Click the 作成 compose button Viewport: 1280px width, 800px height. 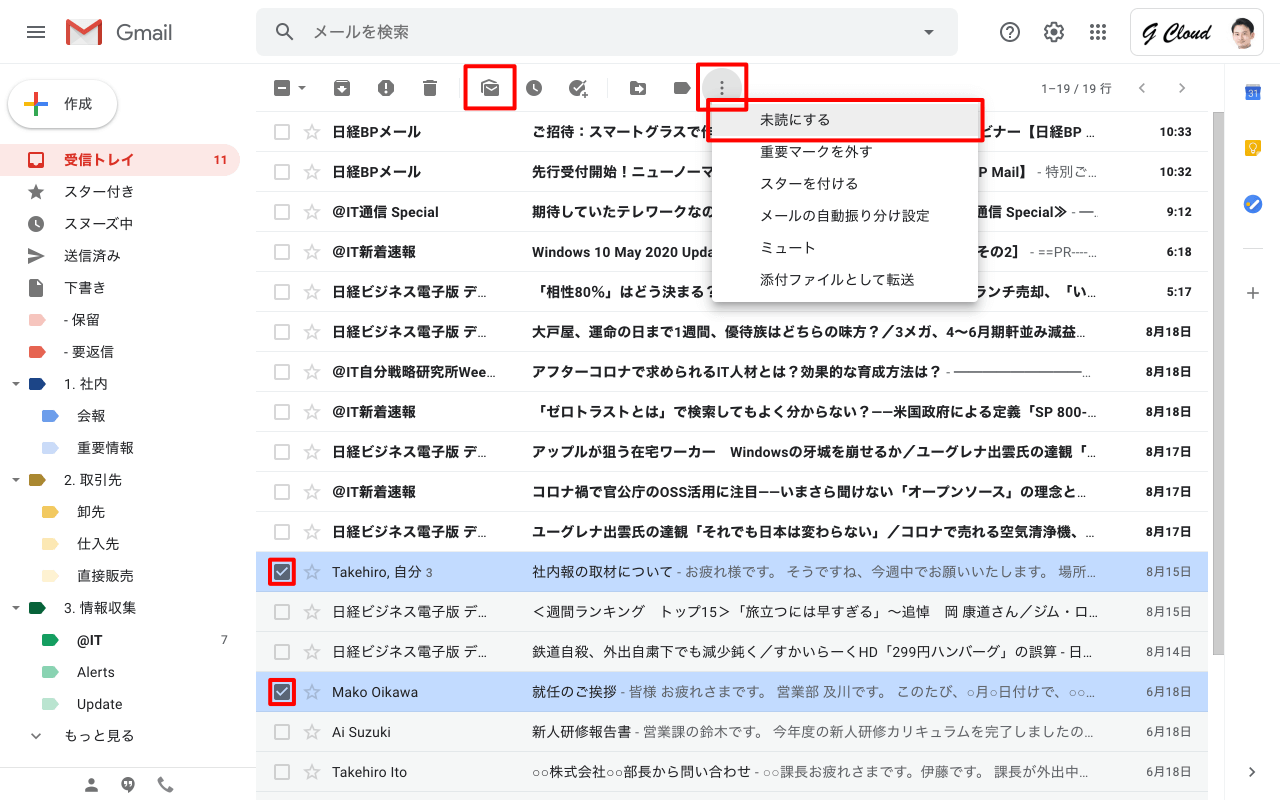pyautogui.click(x=63, y=104)
